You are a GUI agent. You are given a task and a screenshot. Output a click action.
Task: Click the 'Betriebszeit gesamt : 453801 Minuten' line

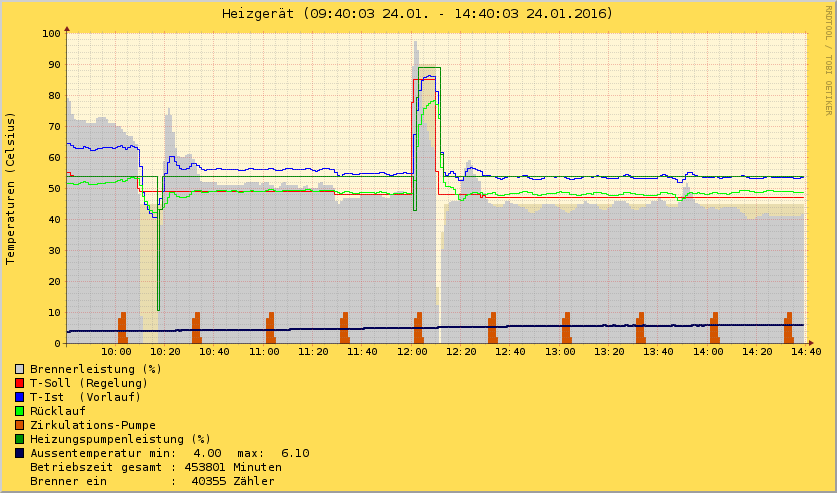(156, 467)
